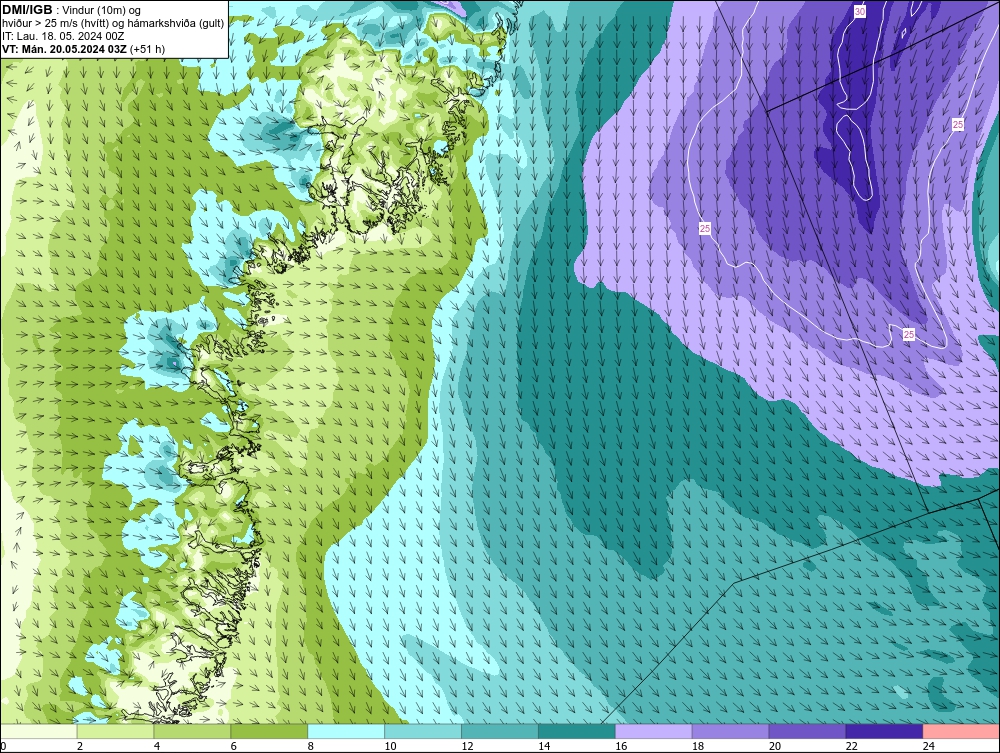This screenshot has height=753, width=1000.
Task: Click the 10–12 m/s light teal swatch
Action: [423, 731]
